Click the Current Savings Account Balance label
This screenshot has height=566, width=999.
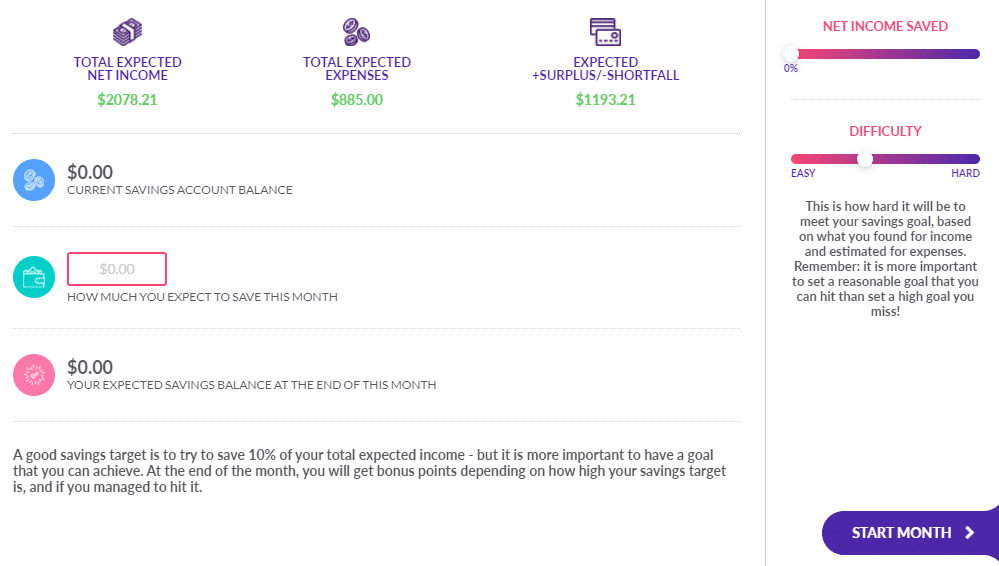180,190
